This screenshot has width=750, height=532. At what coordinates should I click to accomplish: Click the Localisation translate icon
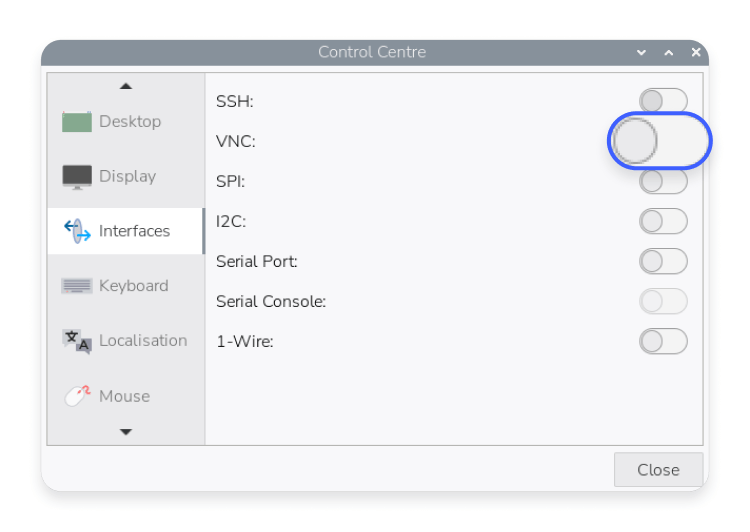coord(77,341)
